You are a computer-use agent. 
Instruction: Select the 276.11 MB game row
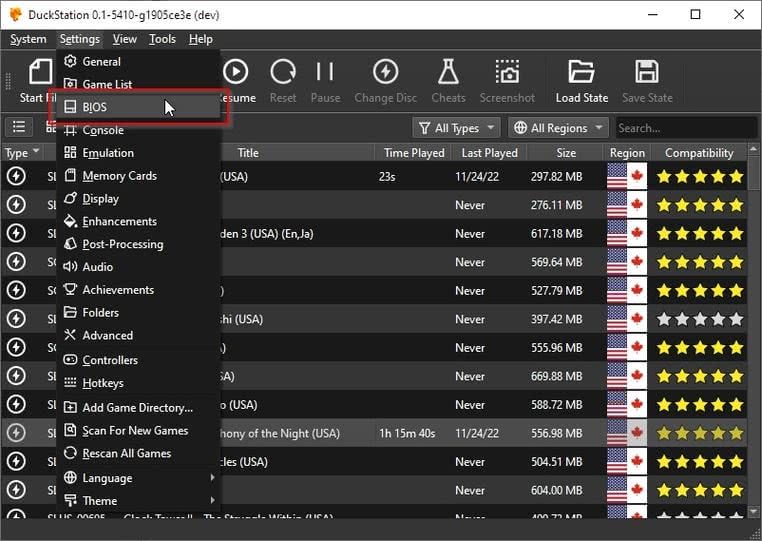pyautogui.click(x=374, y=205)
